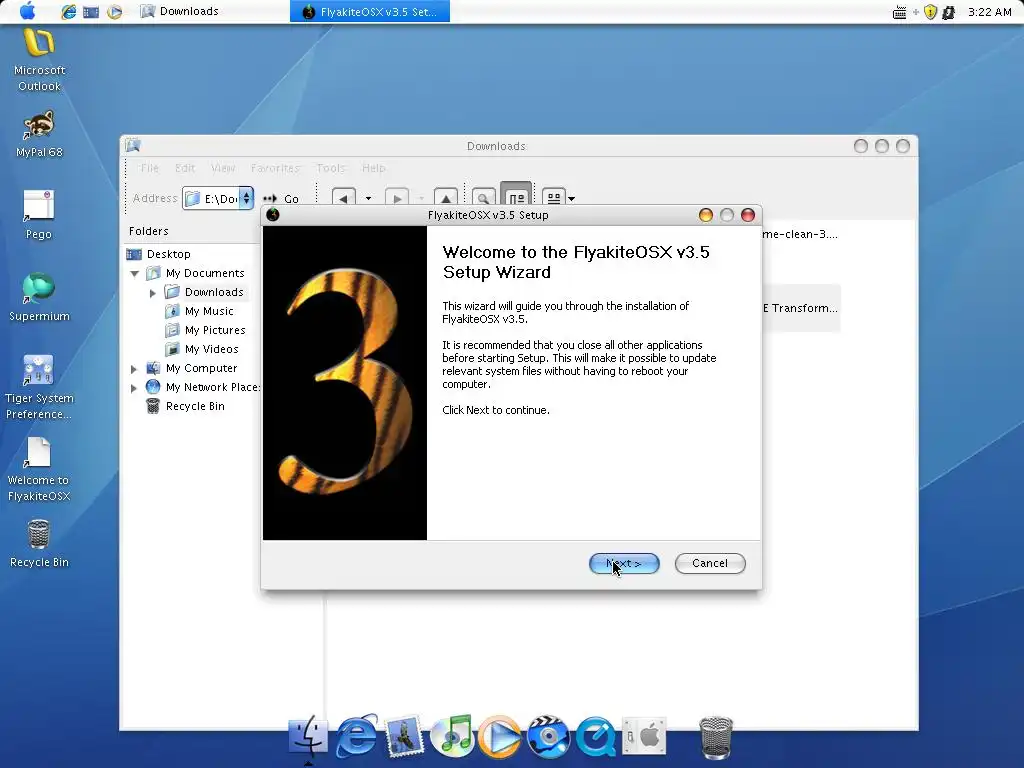Click the Up folder toolbar button

tap(446, 197)
